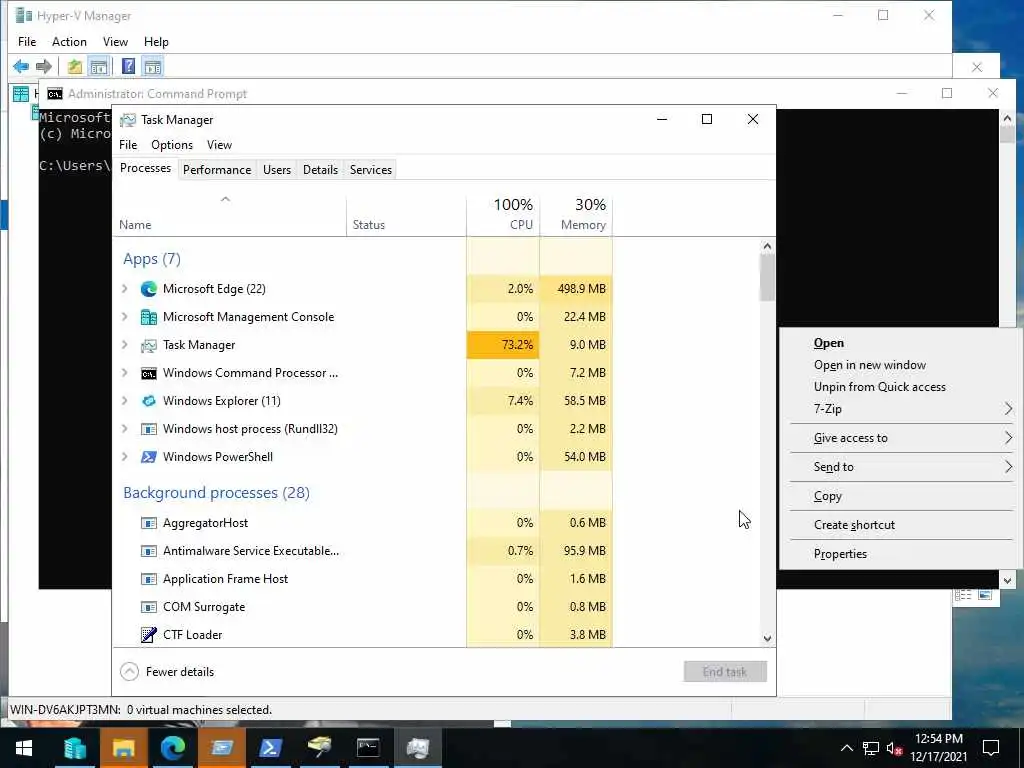The image size is (1024, 768).
Task: Expand the Microsoft Management Console process
Action: [x=125, y=317]
